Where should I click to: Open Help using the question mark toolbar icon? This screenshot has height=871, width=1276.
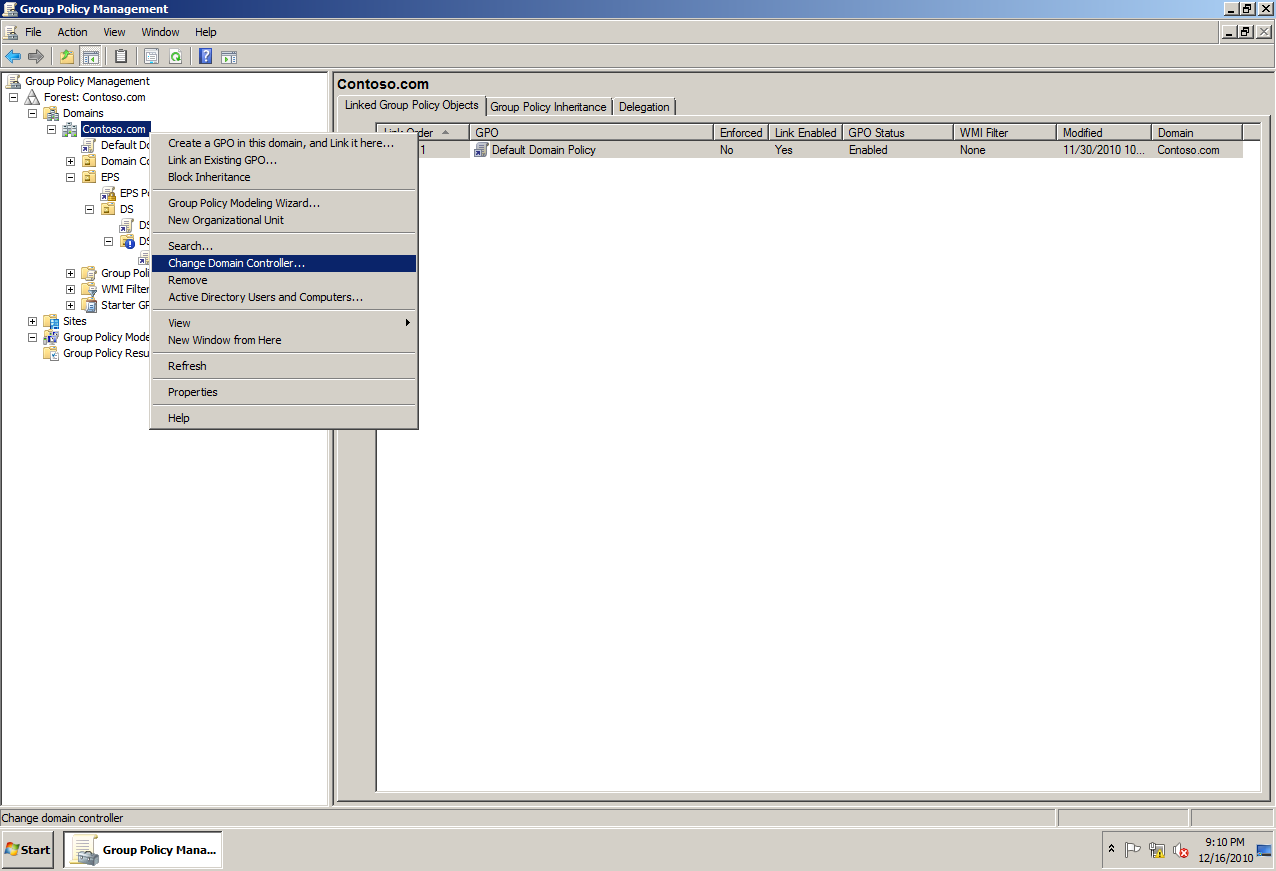coord(205,56)
